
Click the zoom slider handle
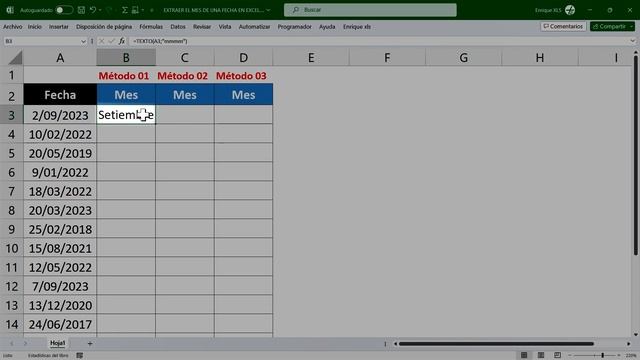(x=602, y=355)
